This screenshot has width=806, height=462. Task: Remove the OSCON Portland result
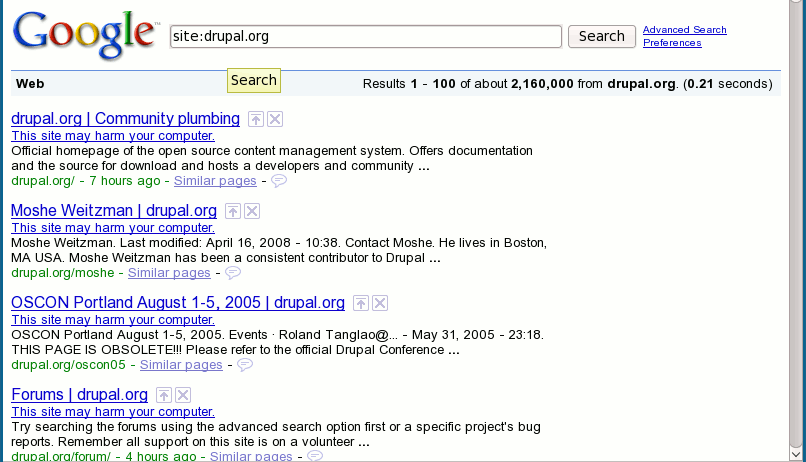point(380,303)
